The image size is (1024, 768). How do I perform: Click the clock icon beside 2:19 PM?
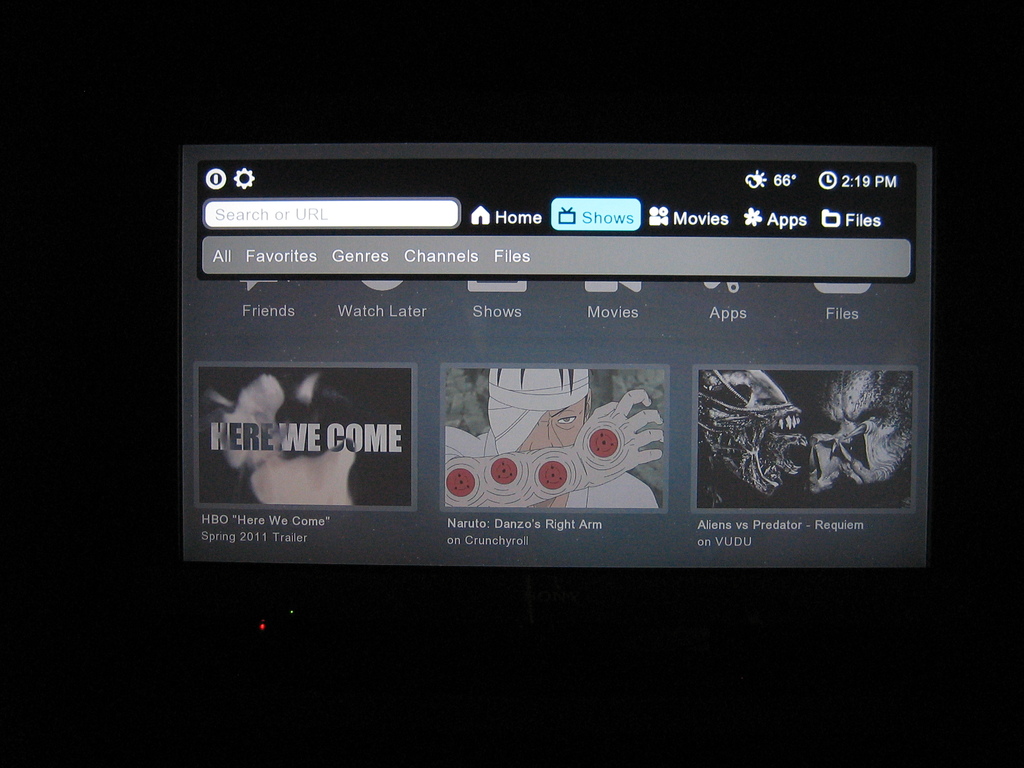point(827,180)
